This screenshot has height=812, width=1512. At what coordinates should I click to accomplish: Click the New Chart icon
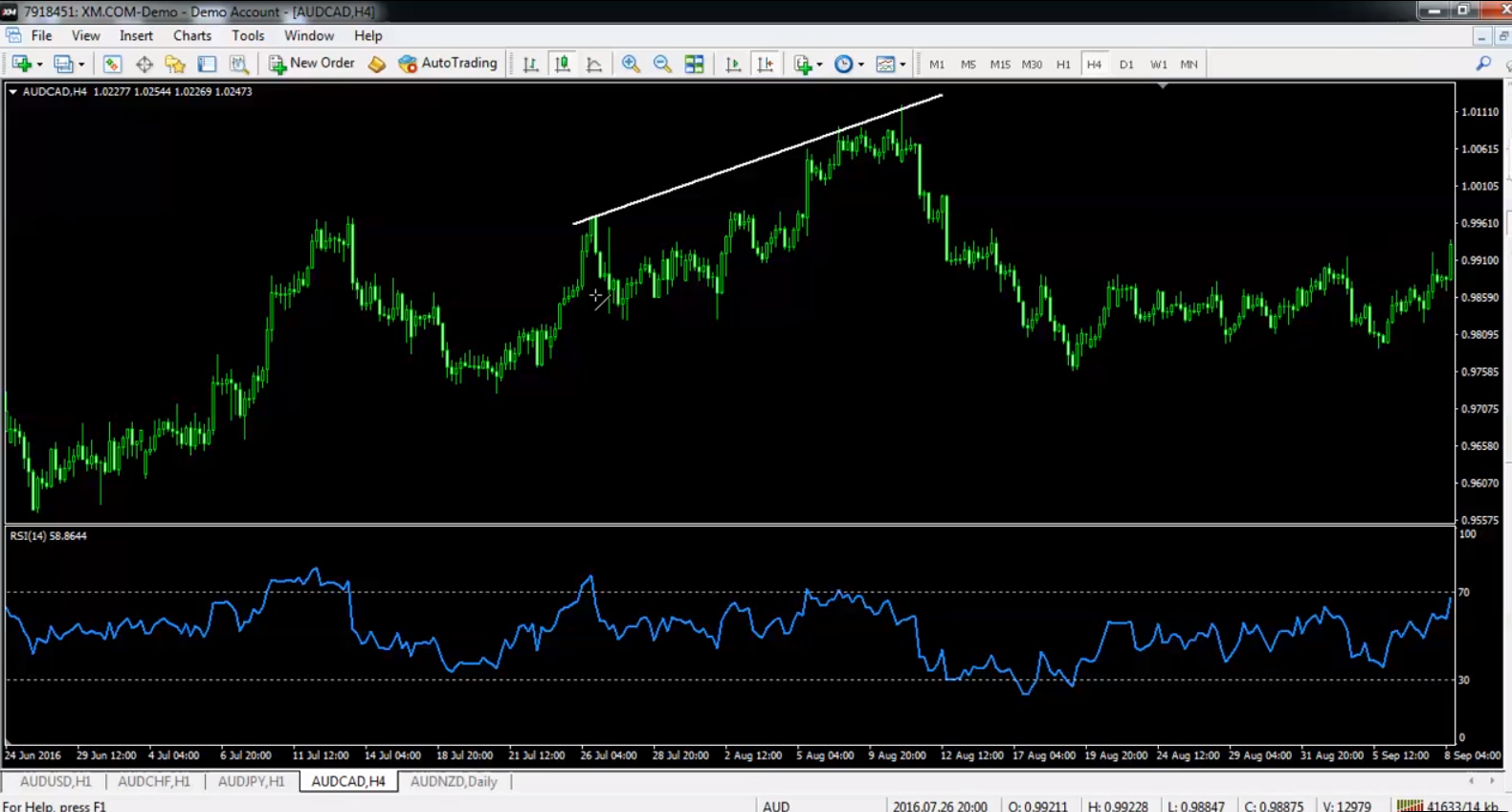[x=21, y=64]
